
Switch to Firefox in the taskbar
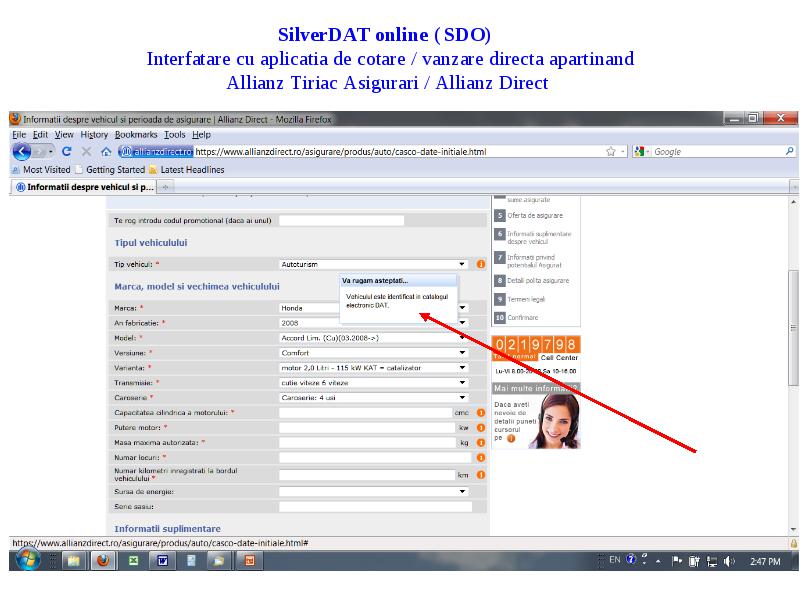click(x=103, y=561)
